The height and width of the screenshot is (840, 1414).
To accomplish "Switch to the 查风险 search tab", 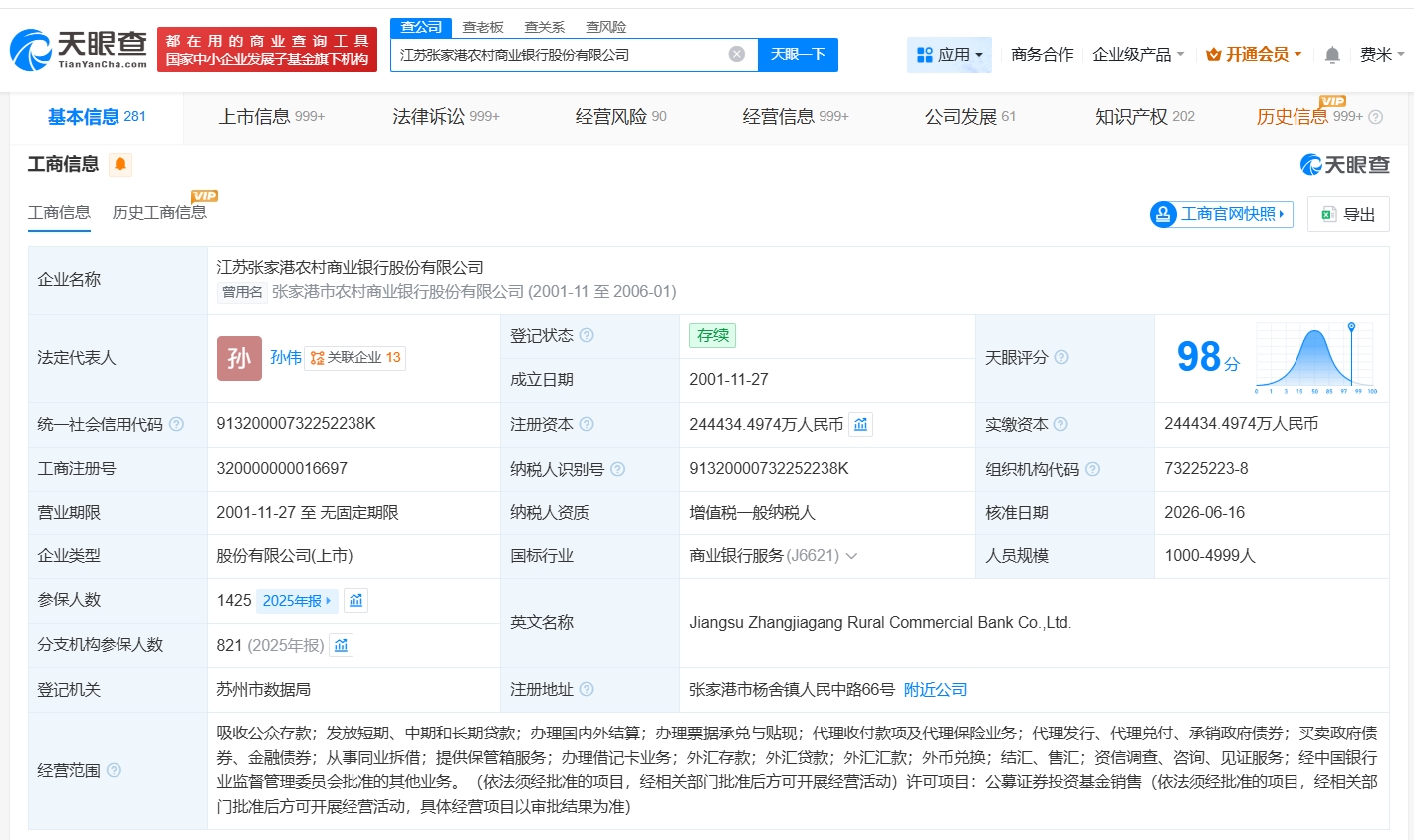I will (605, 27).
